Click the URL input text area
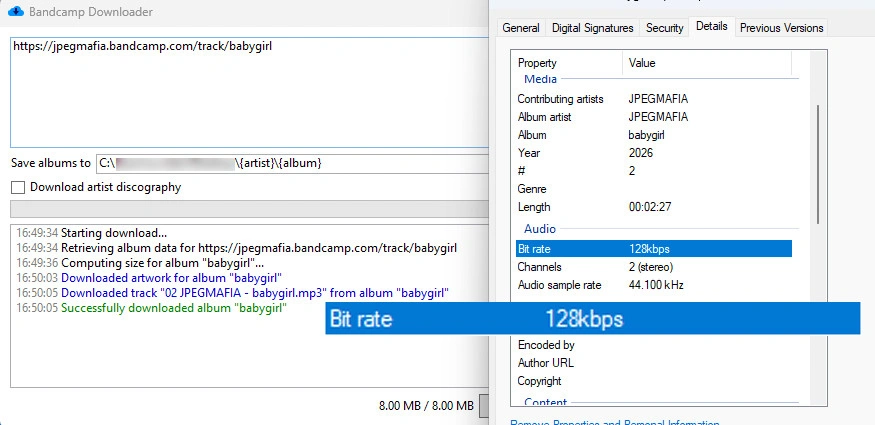875x425 pixels. pyautogui.click(x=249, y=93)
